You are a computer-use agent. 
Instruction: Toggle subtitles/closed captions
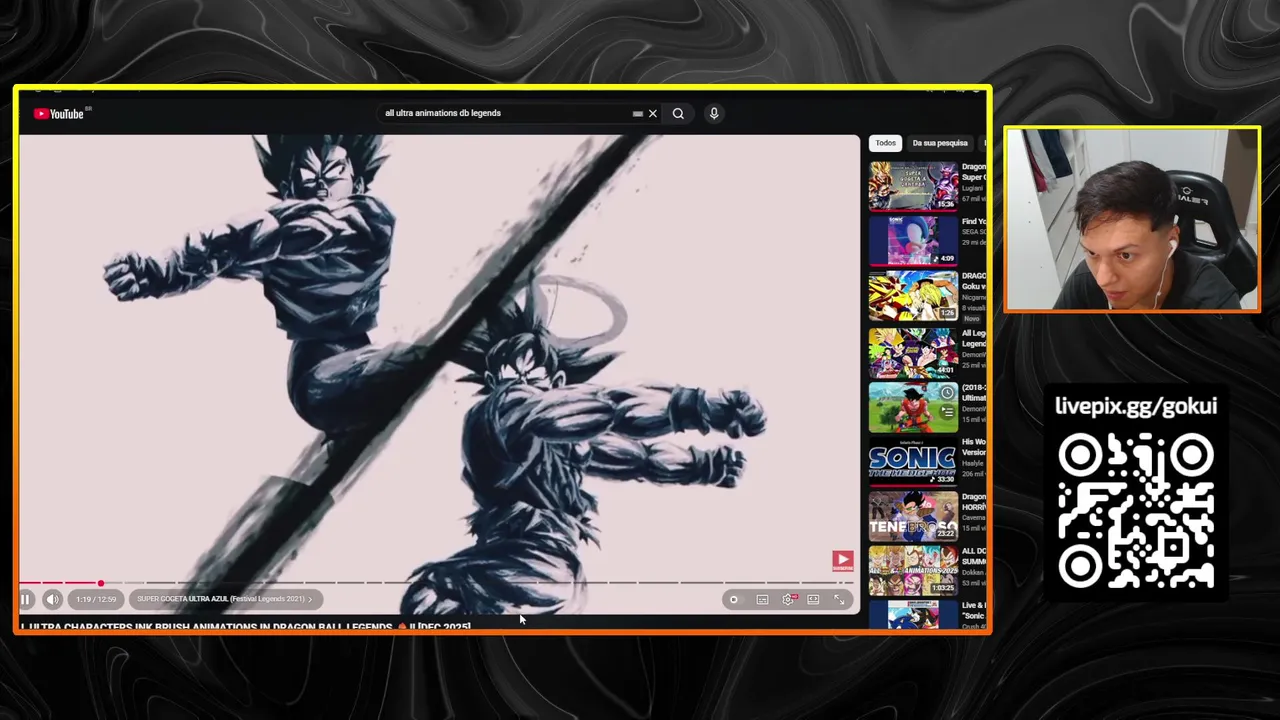(762, 600)
